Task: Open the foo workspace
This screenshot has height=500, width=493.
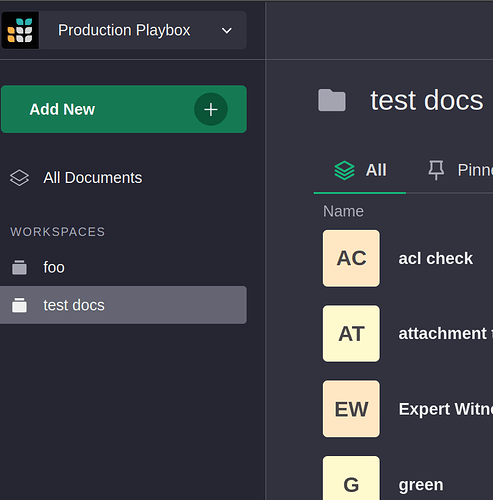Action: click(54, 267)
